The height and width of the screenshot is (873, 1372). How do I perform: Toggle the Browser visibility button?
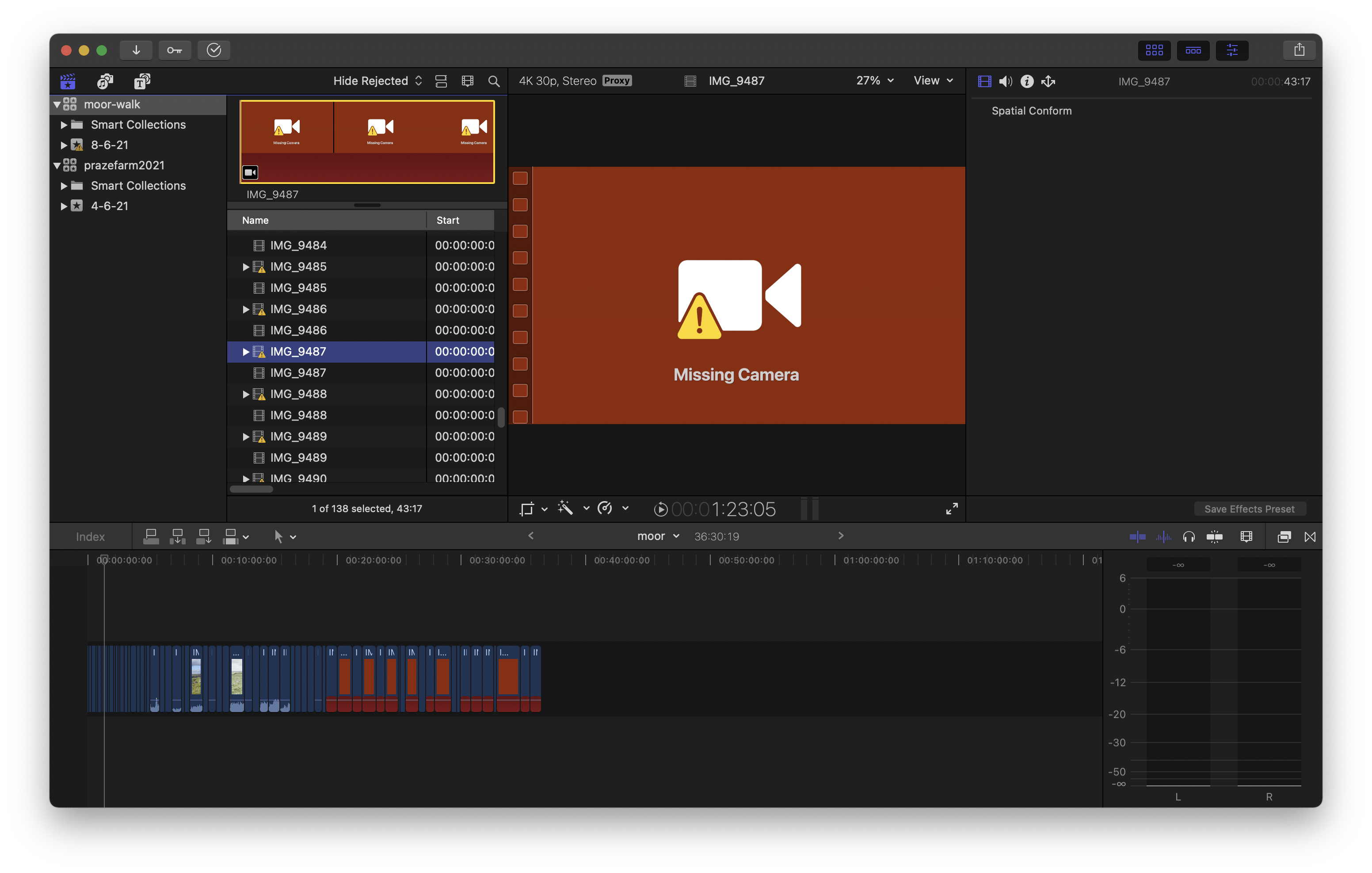coord(1154,50)
